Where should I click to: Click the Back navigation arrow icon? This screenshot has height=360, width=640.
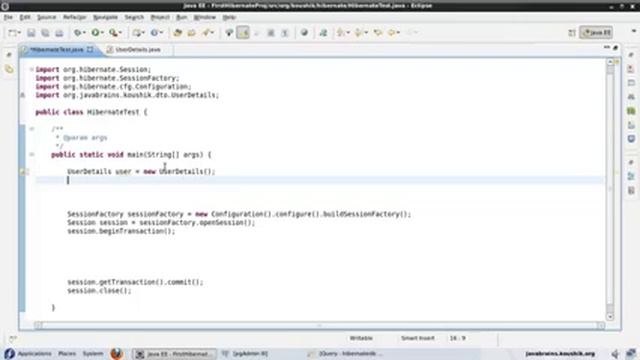tap(392, 33)
